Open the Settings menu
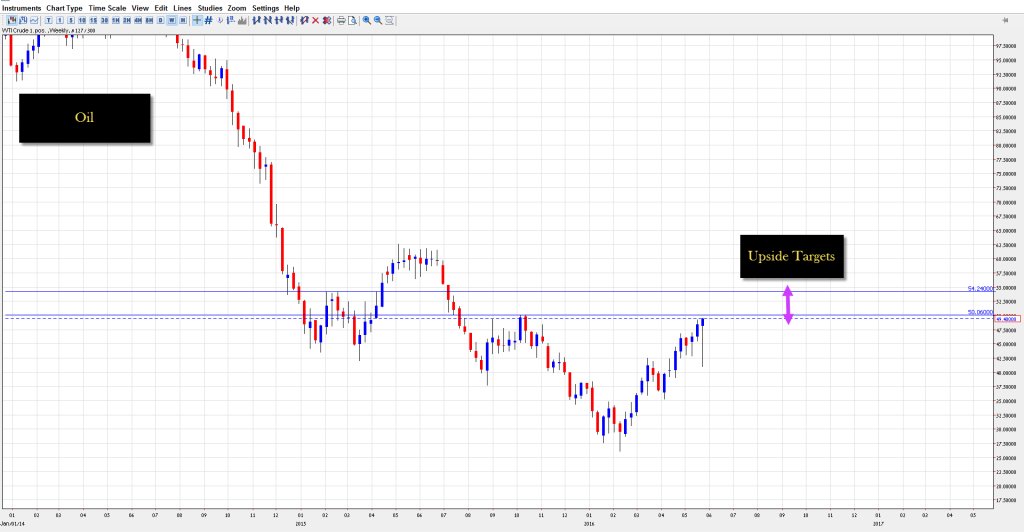1024x532 pixels. 266,8
